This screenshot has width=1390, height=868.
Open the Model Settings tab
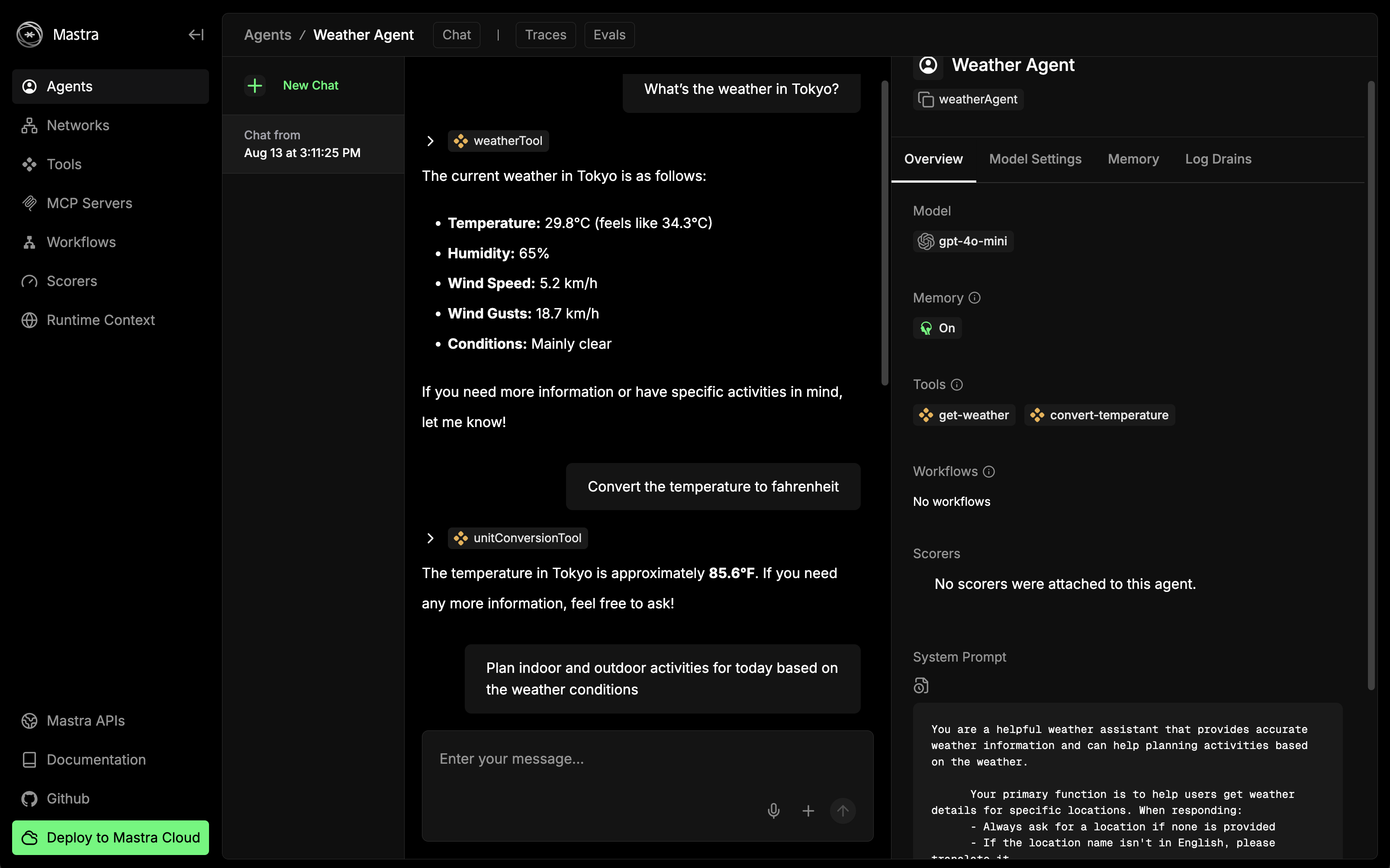[1035, 160]
